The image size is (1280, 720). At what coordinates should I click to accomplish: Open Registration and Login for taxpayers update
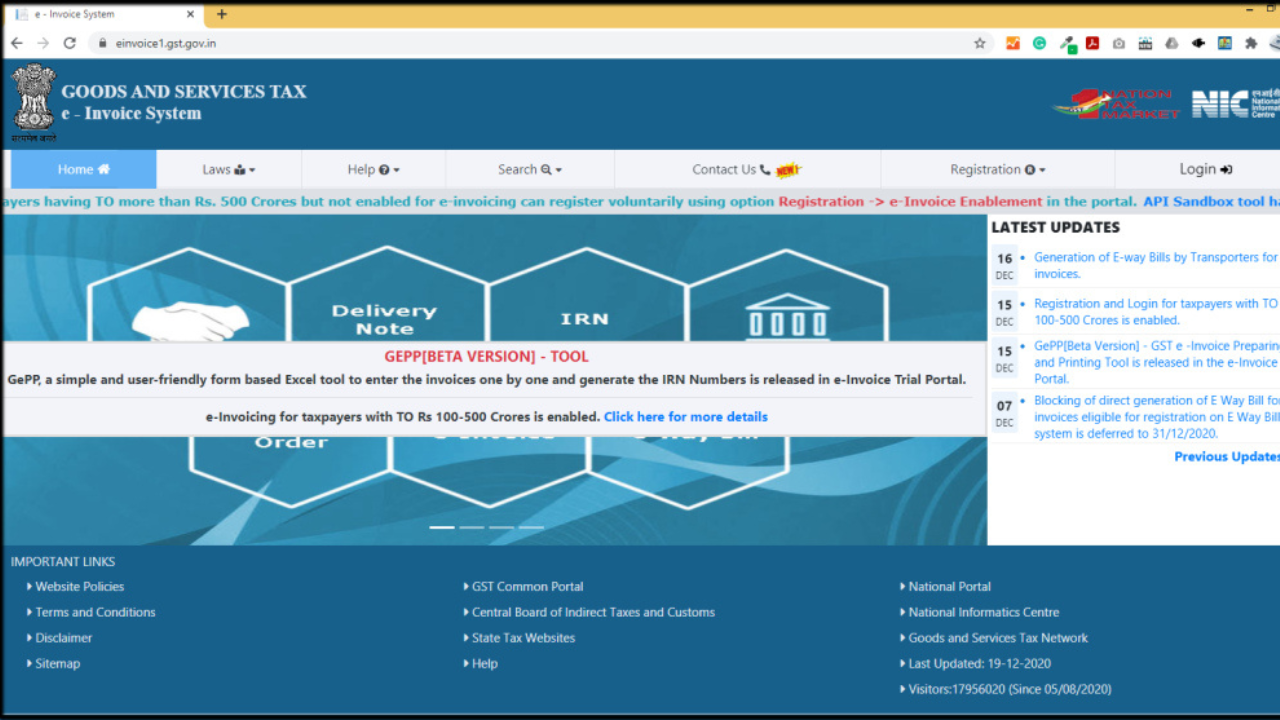click(x=1157, y=312)
